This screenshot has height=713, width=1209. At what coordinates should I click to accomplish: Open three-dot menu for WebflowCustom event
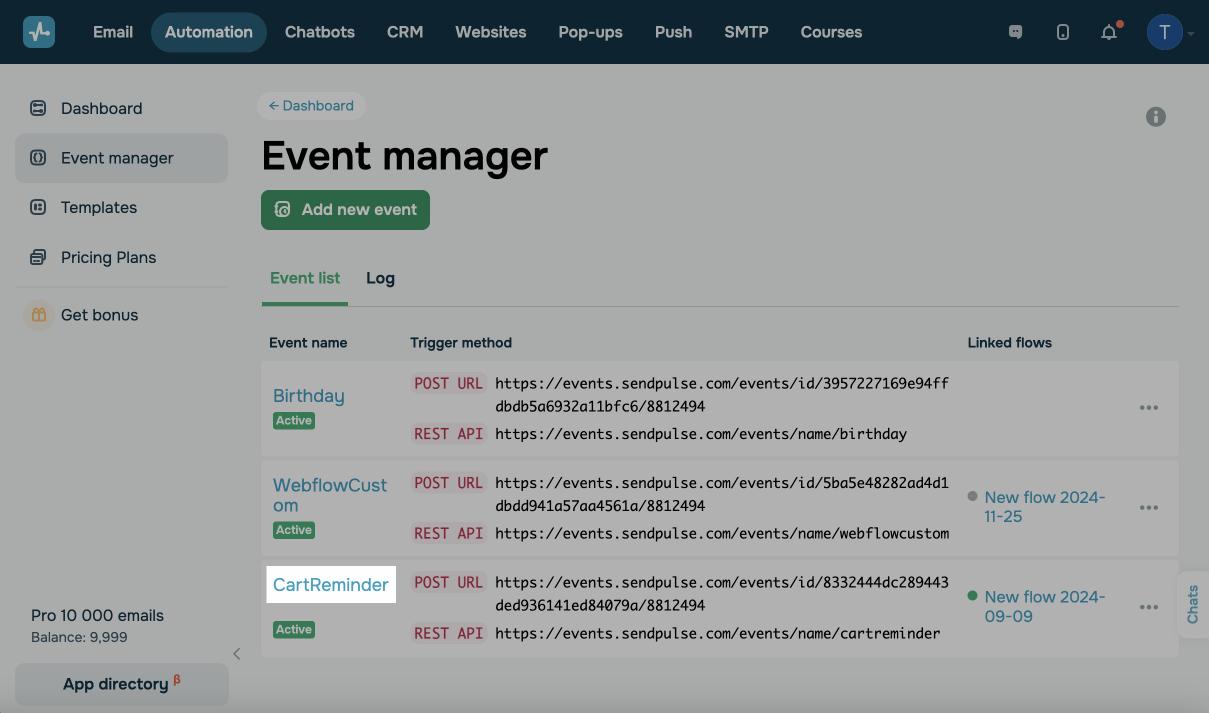(1149, 508)
